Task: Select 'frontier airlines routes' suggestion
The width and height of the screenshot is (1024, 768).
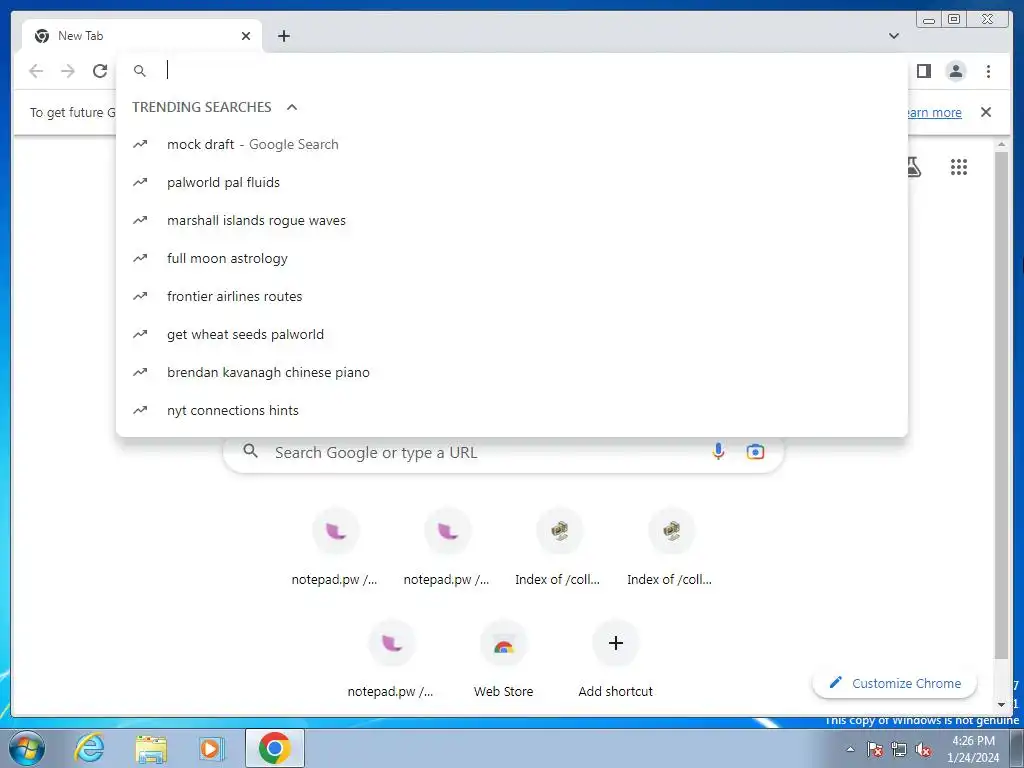Action: (511, 296)
